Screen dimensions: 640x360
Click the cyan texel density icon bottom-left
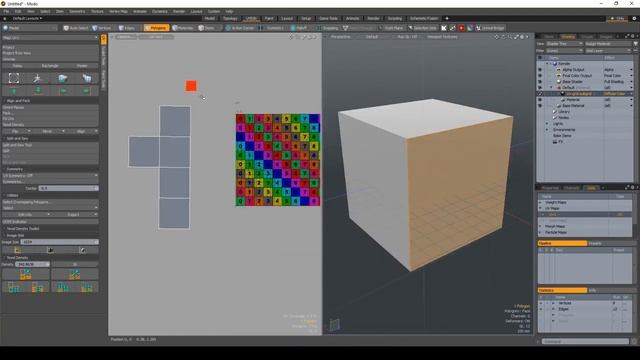pos(13,287)
